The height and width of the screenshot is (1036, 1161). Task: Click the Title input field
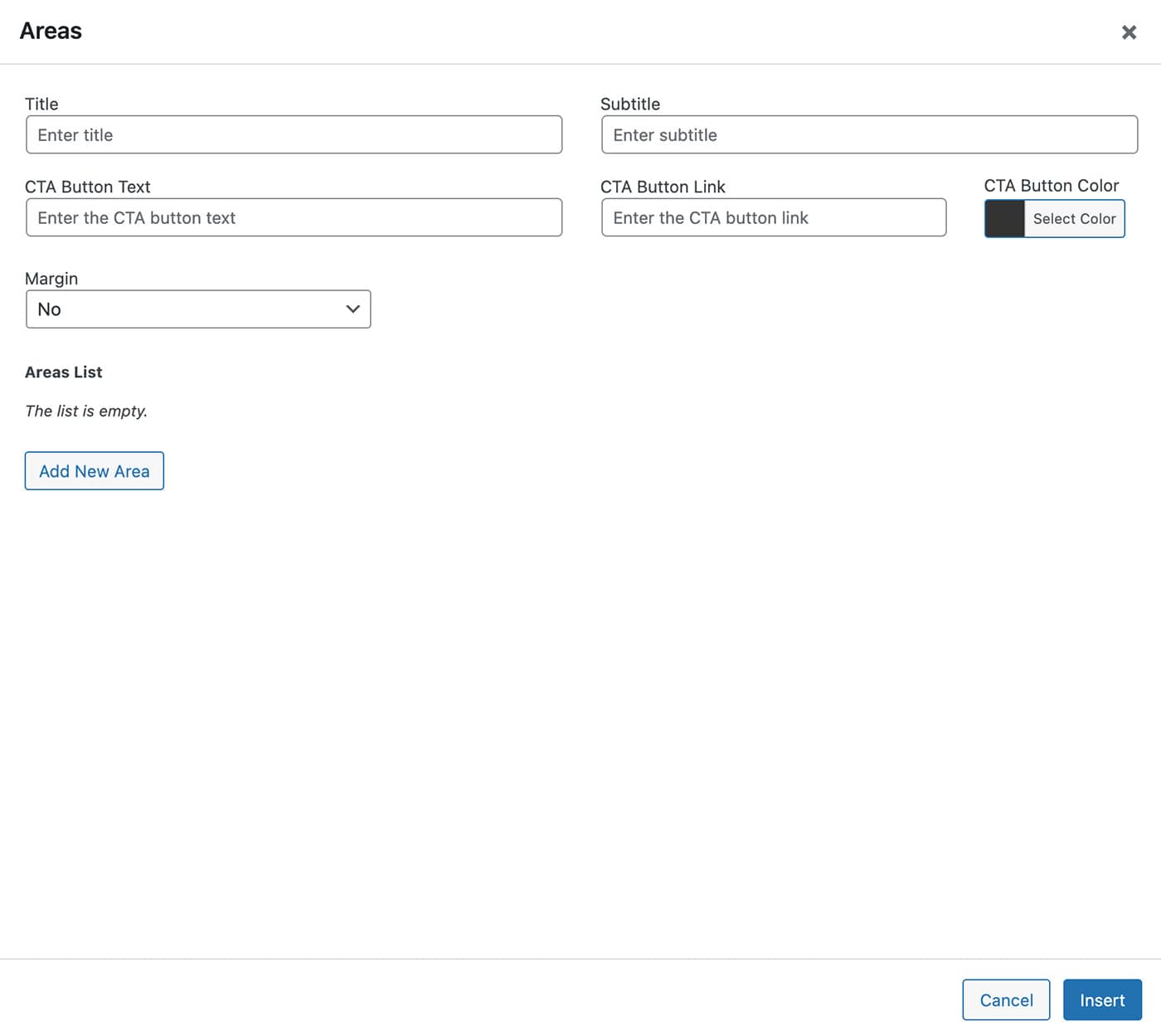(x=294, y=135)
